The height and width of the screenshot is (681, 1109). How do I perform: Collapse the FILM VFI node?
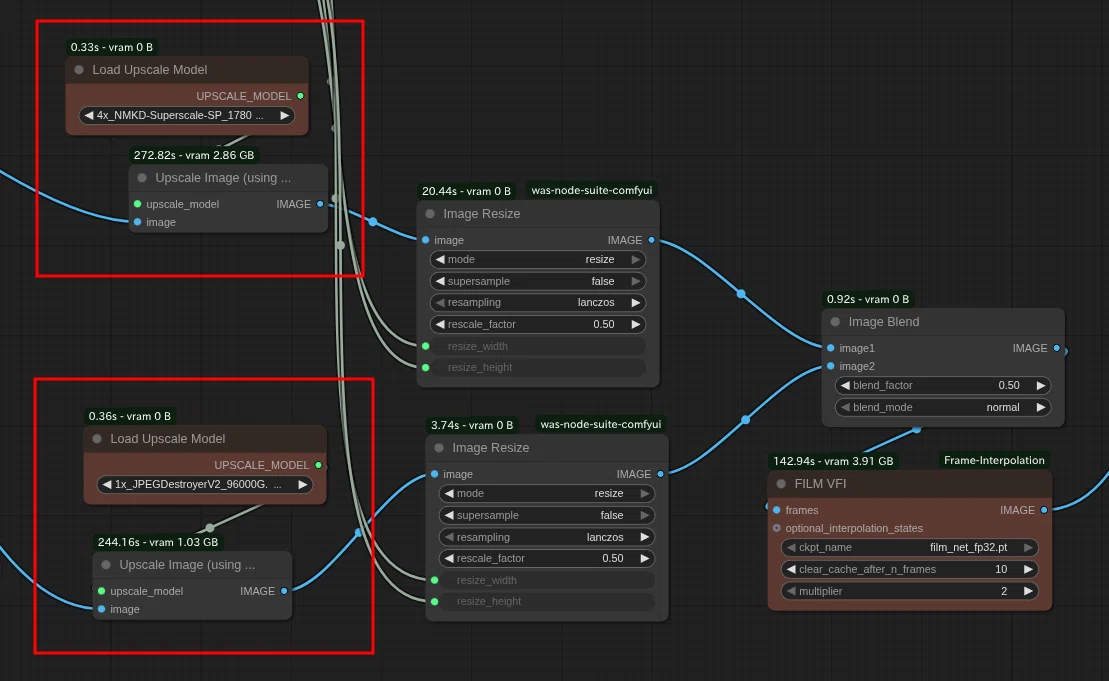tap(782, 484)
